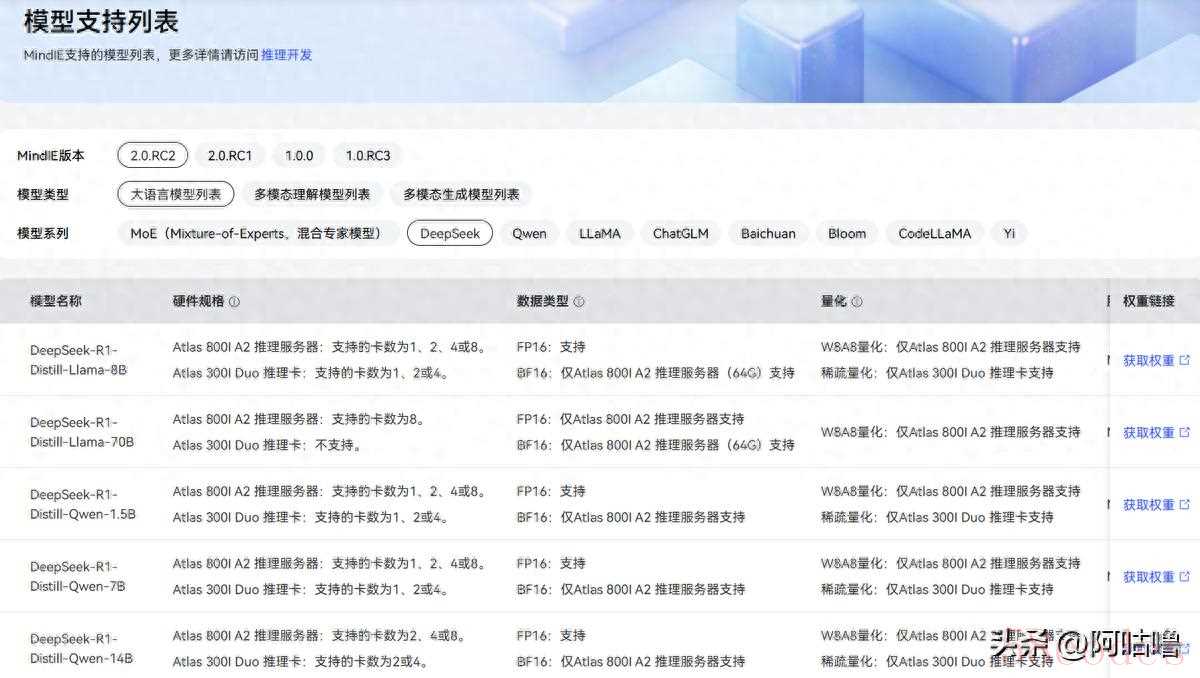This screenshot has width=1200, height=678.
Task: Choose MindIE version 1.0.0
Action: click(x=299, y=155)
